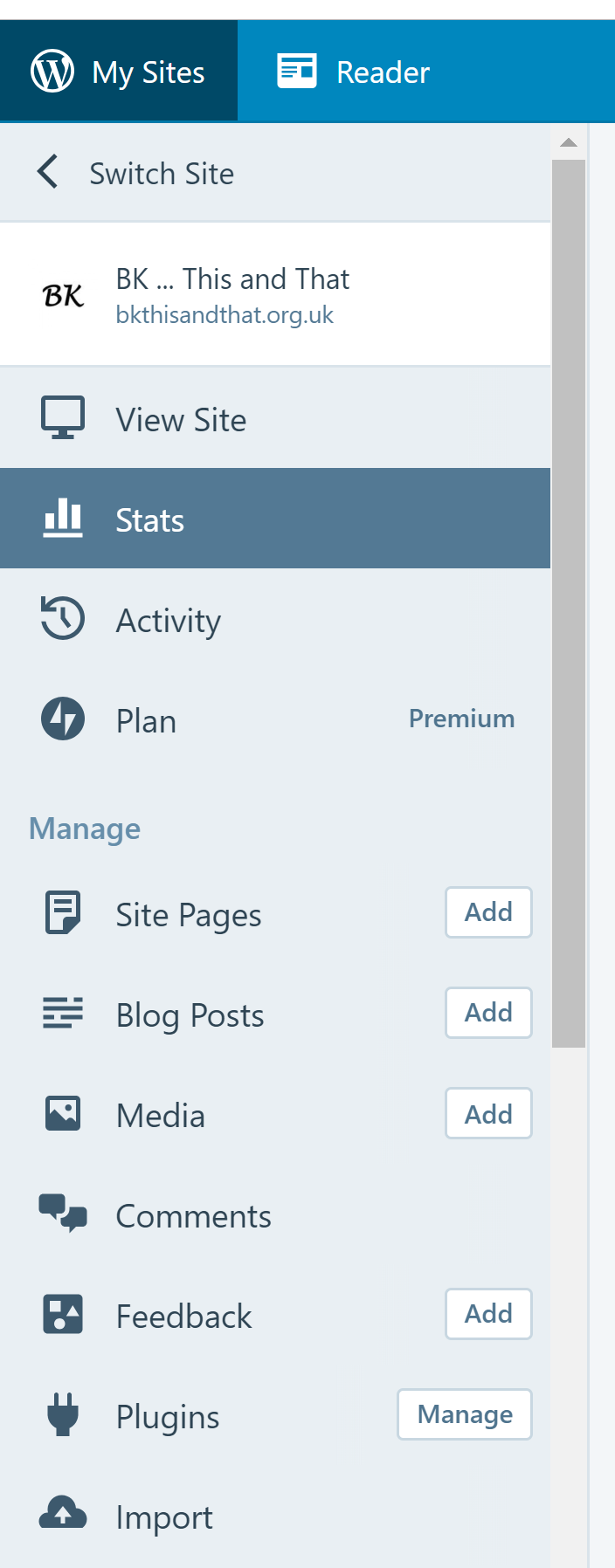Click the WordPress logo icon
615x1568 pixels.
tap(52, 71)
